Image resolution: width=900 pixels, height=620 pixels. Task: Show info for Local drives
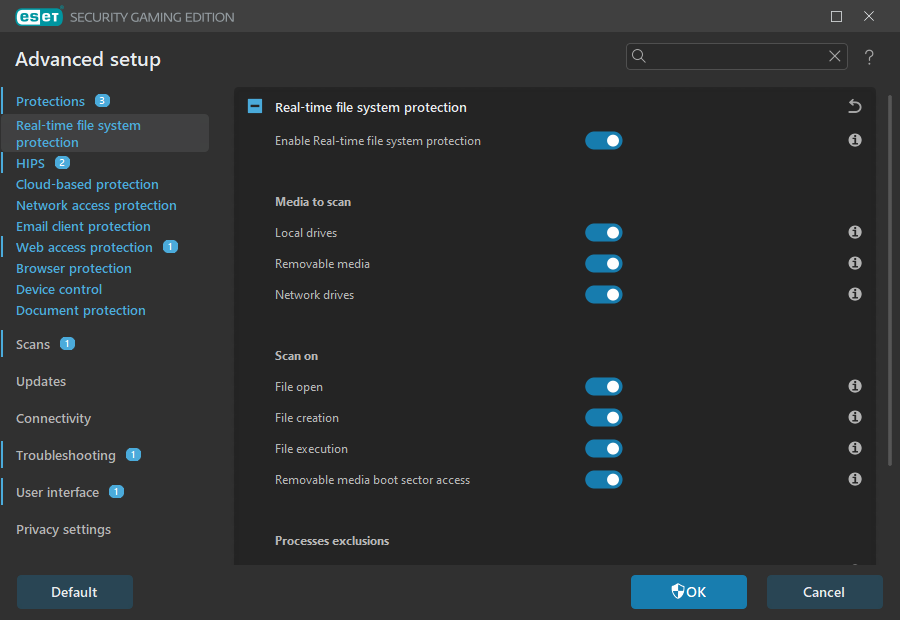click(855, 232)
